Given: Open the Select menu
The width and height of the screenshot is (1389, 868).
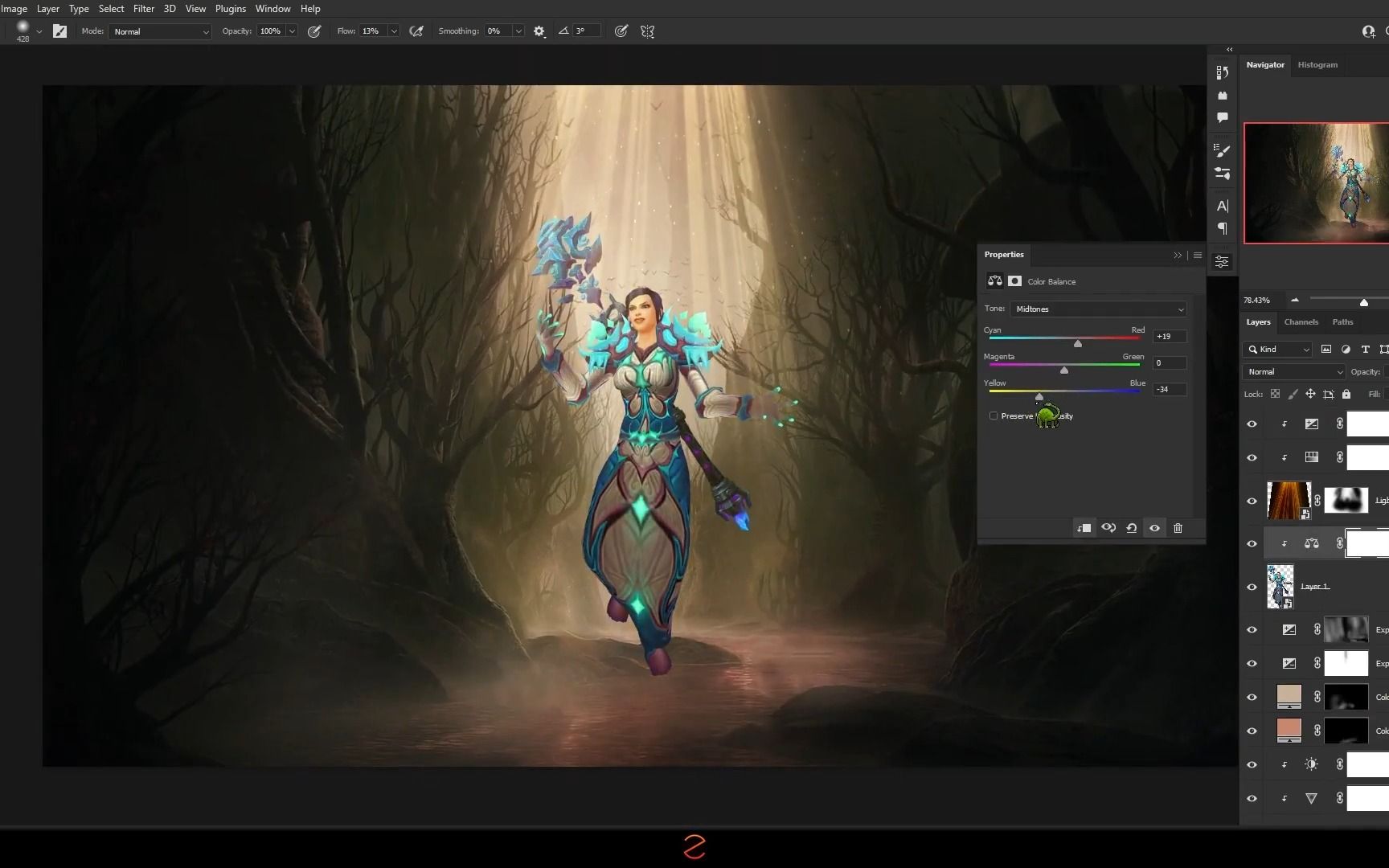Looking at the screenshot, I should pos(111,9).
